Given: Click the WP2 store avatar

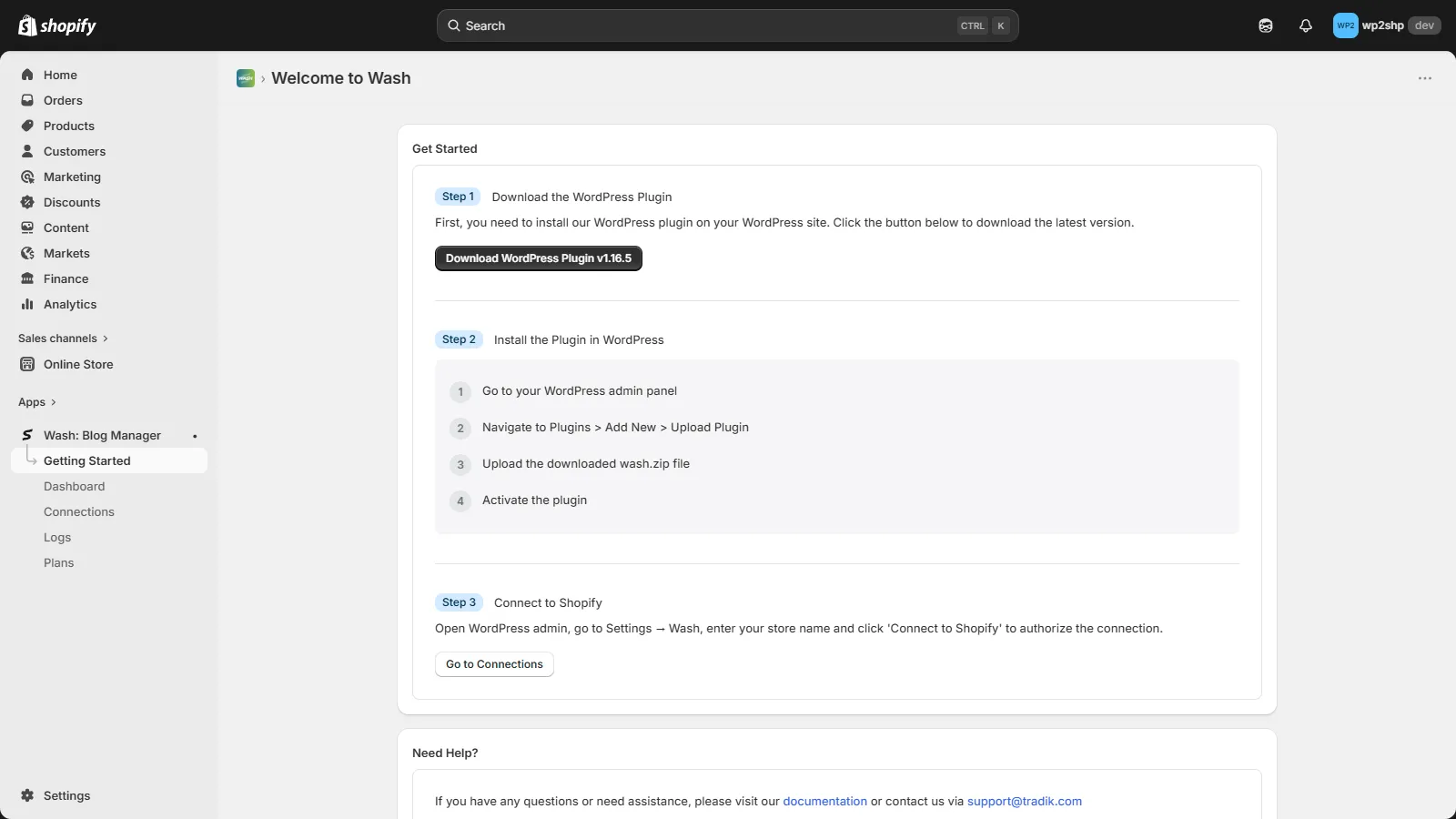Looking at the screenshot, I should click(1346, 25).
